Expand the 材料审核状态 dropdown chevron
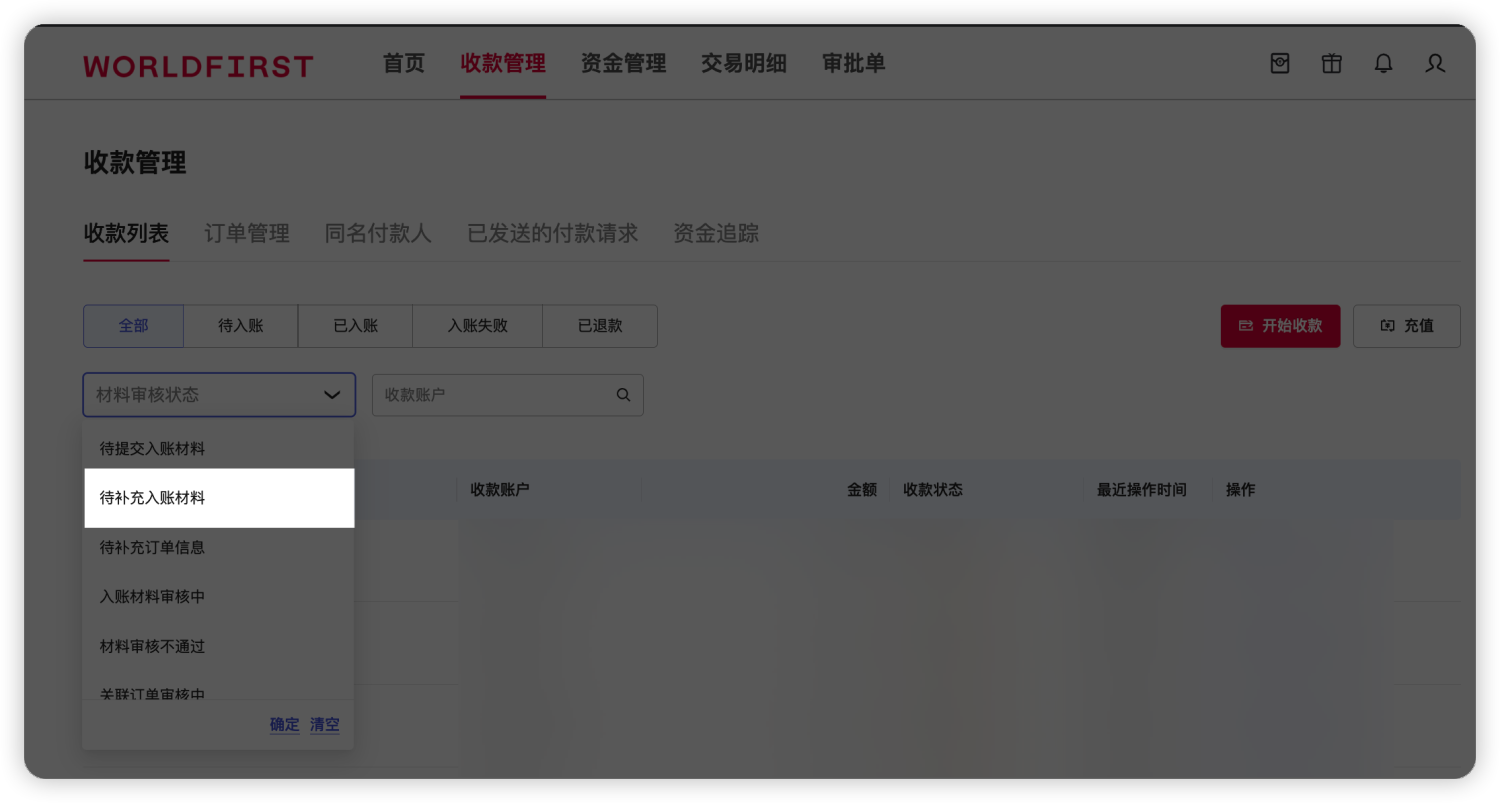The height and width of the screenshot is (803, 1500). coord(332,395)
